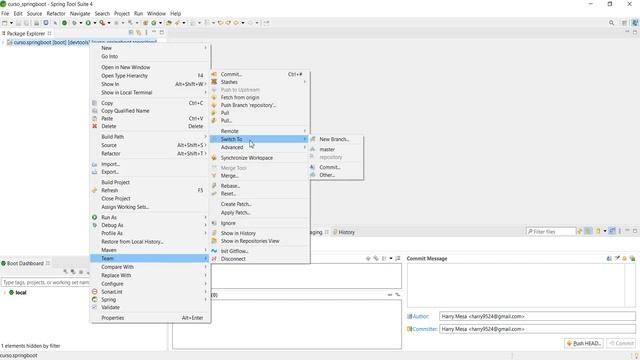Click the Signed-off-by pen icon
The width and height of the screenshot is (640, 360).
coord(617,258)
